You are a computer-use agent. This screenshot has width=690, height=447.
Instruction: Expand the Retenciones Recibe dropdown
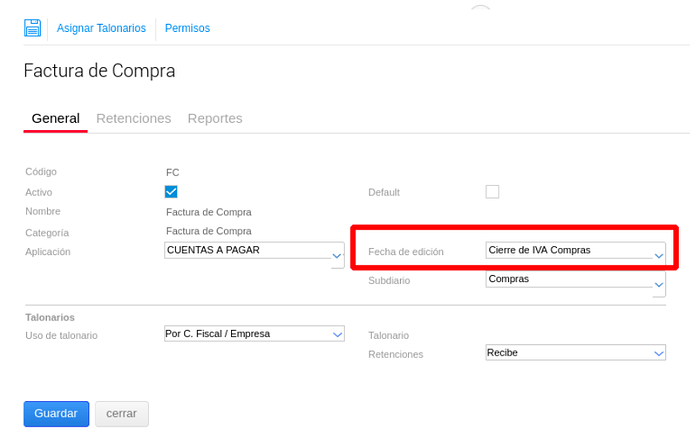coord(575,353)
